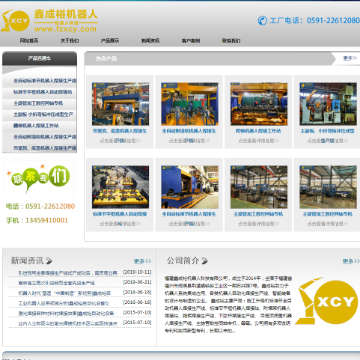The image size is (360, 360).
Task: Open sidebar category 全自动标准节机器人焊接生产线
Action: point(44,81)
